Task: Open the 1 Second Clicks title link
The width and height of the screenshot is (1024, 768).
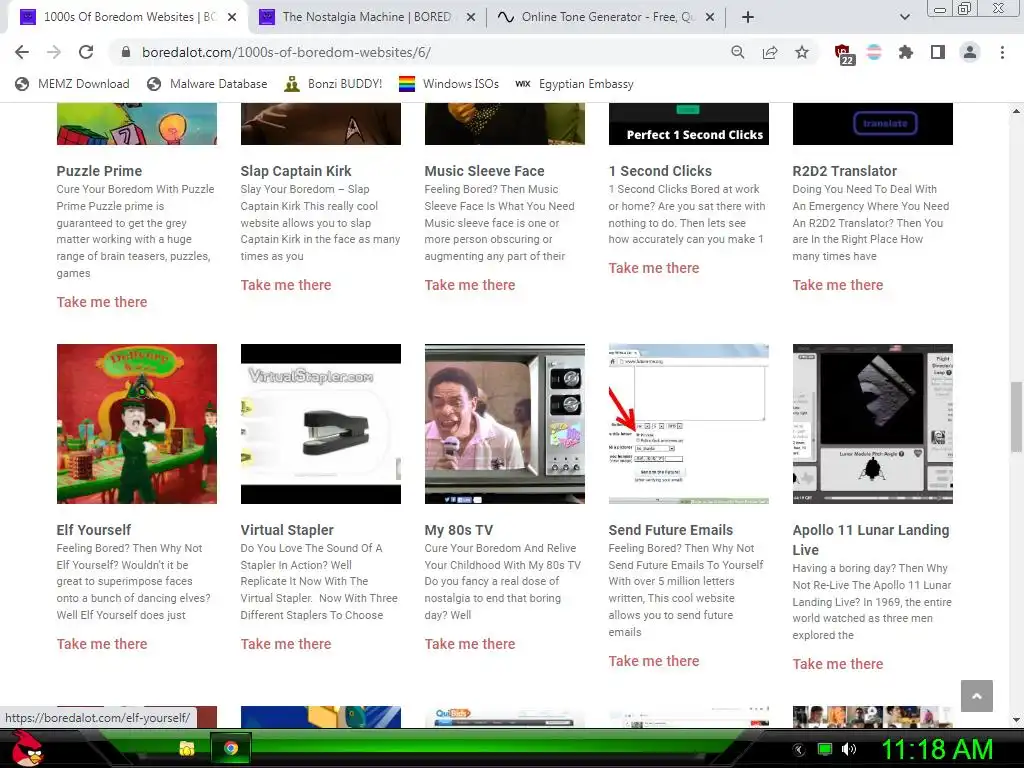Action: 660,171
